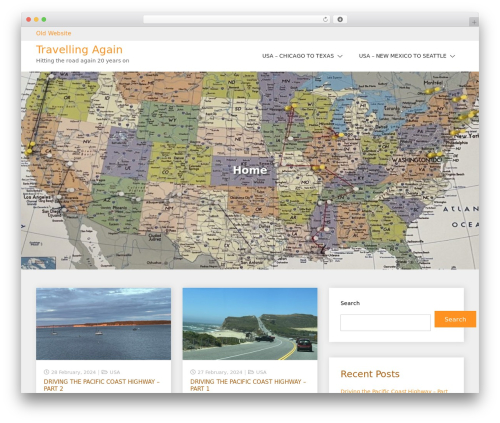This screenshot has height=423, width=500.
Task: Expand chevron beside Chicago to Texas
Action: pos(340,56)
